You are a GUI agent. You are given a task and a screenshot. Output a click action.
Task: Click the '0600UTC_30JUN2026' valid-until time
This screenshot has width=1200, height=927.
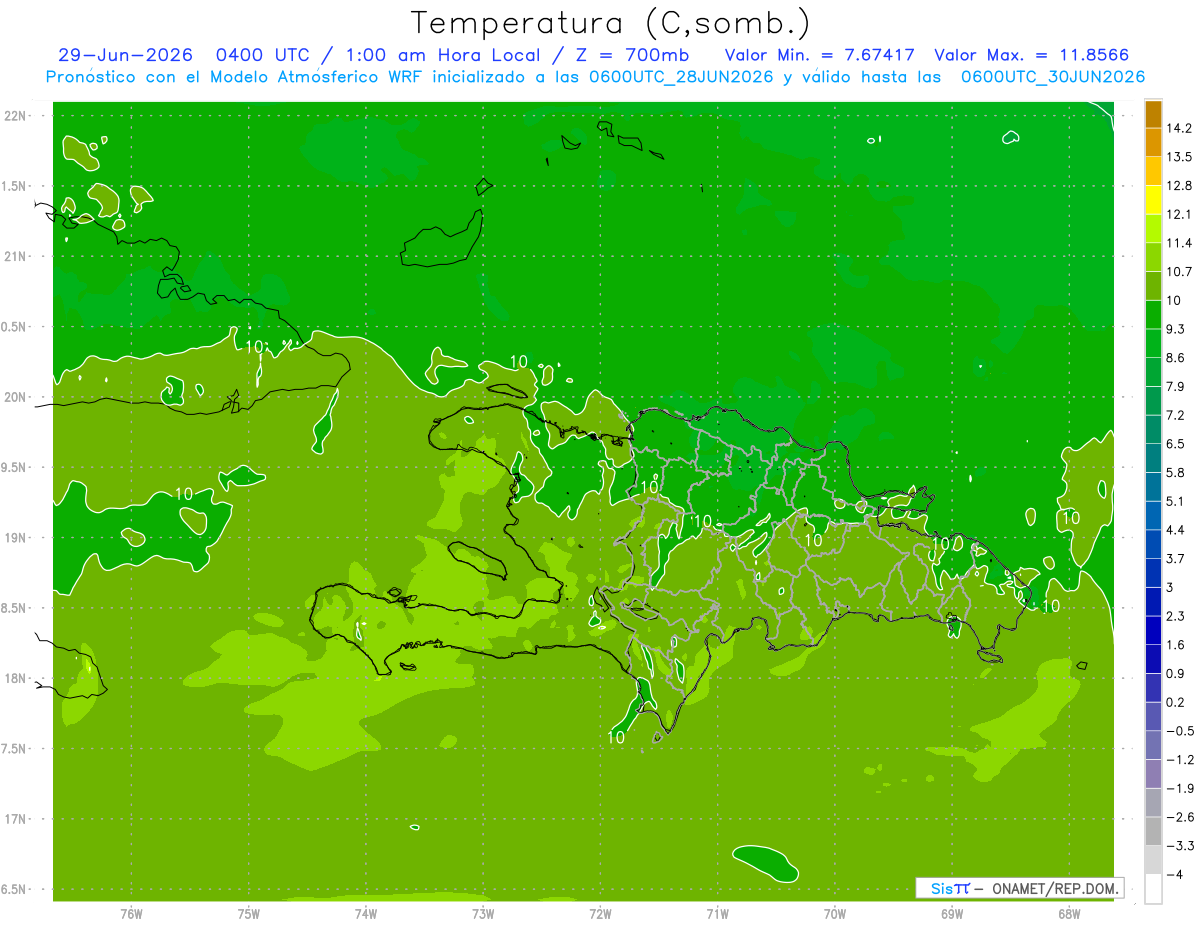1052,76
